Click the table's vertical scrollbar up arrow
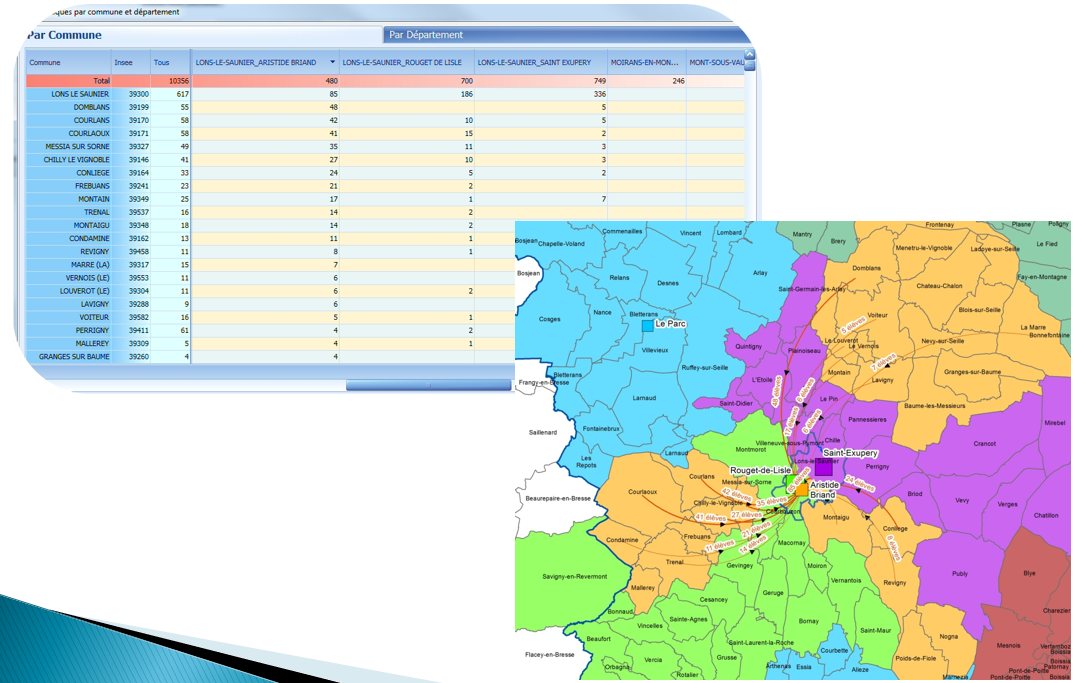This screenshot has width=1077, height=683. [x=750, y=54]
